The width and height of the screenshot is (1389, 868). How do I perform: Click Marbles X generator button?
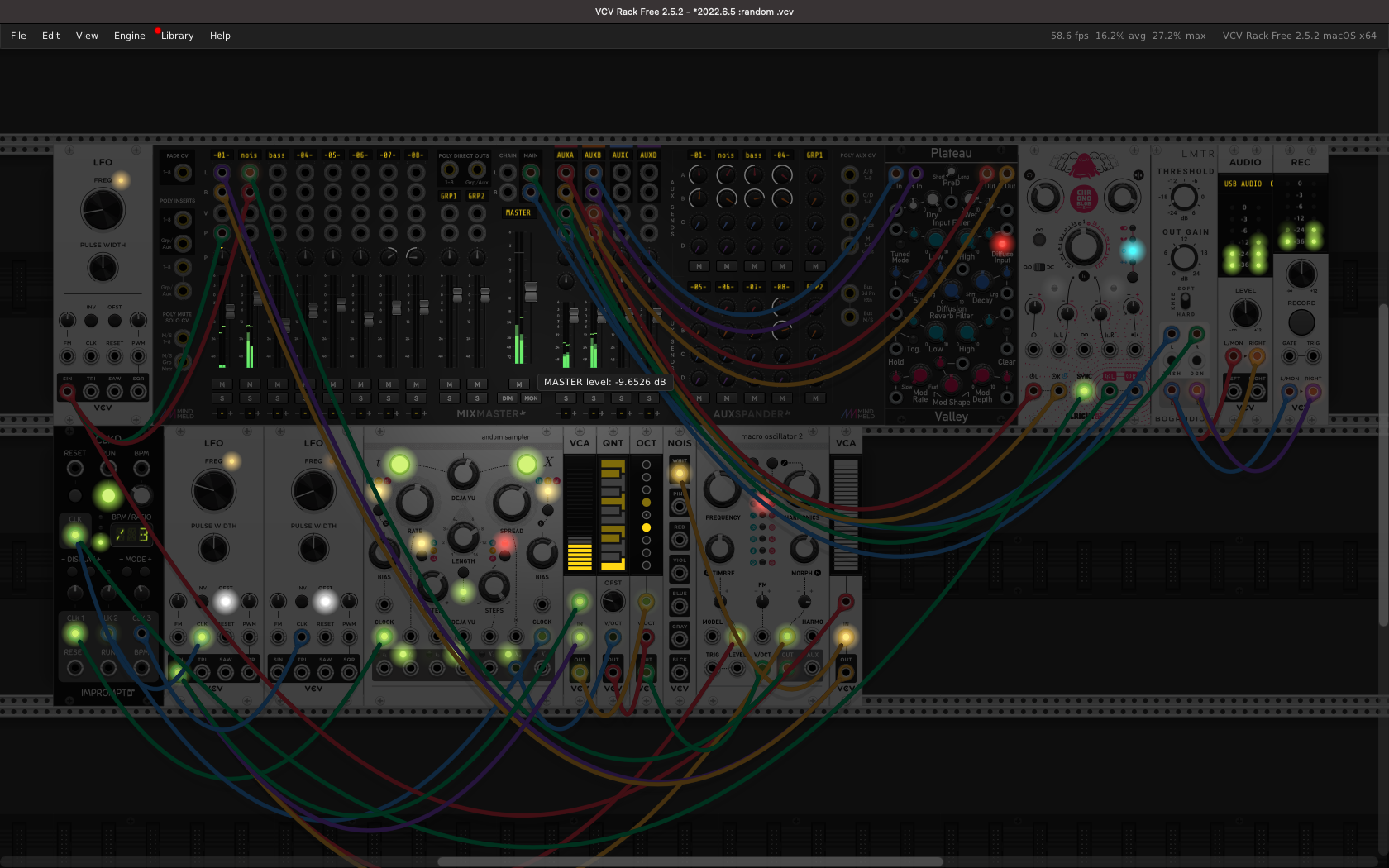click(527, 465)
